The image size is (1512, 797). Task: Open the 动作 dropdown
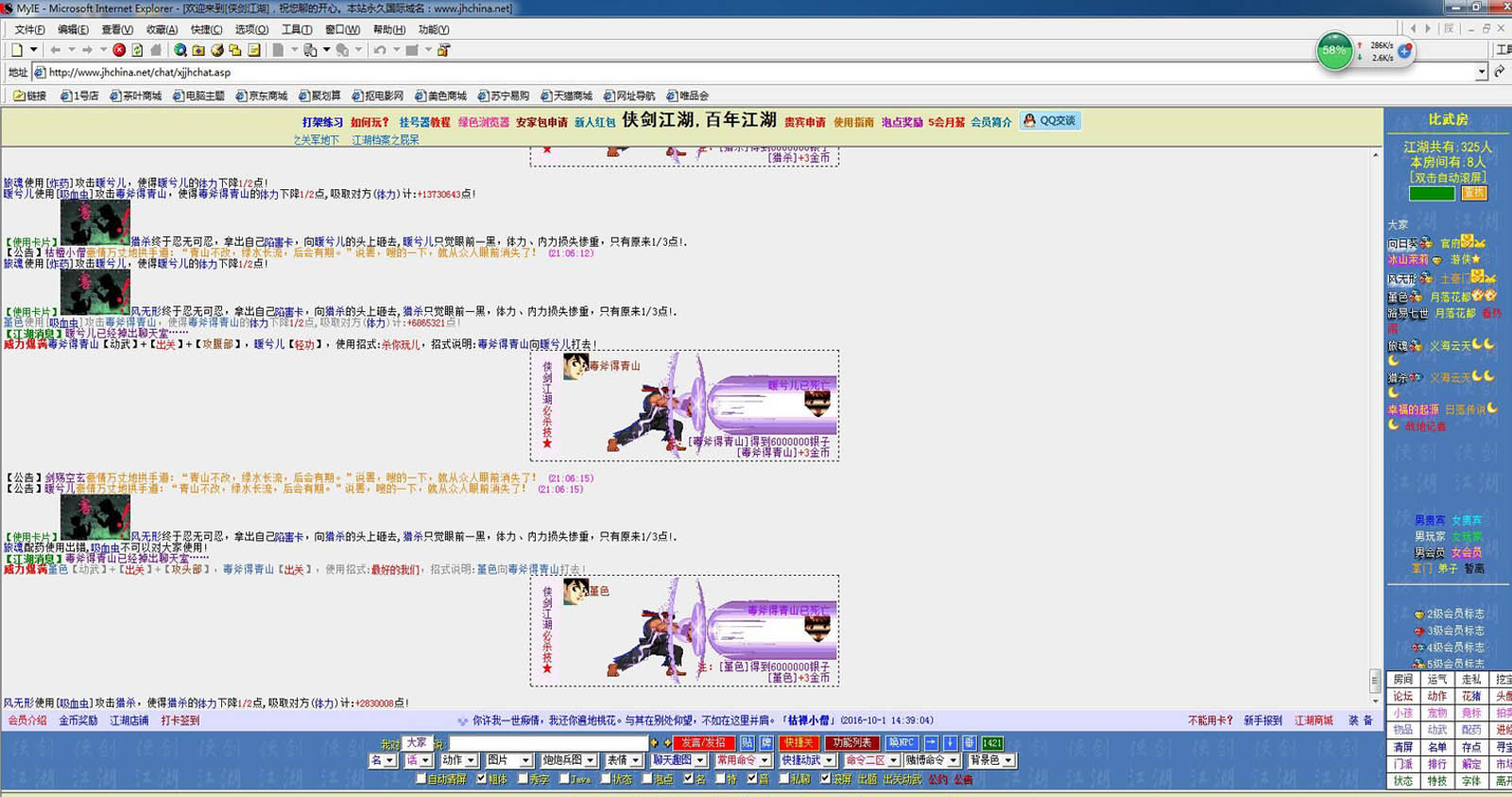click(459, 760)
